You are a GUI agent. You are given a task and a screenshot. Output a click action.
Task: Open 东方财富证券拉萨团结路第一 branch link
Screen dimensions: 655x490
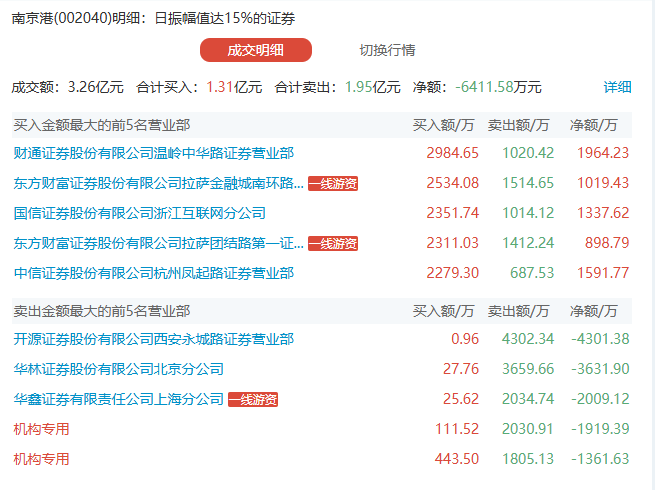[x=159, y=243]
